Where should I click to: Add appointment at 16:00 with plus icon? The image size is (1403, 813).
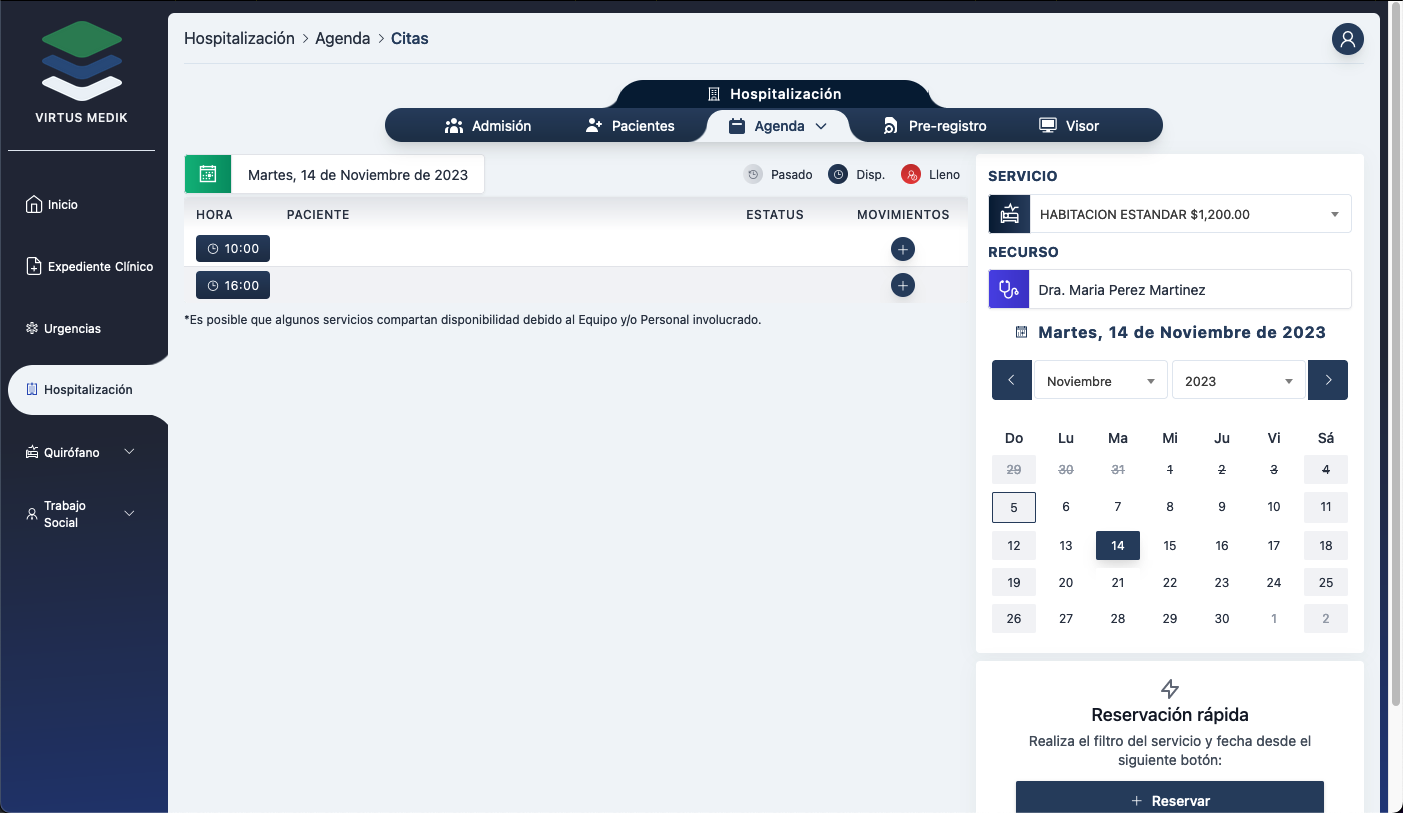(x=902, y=286)
